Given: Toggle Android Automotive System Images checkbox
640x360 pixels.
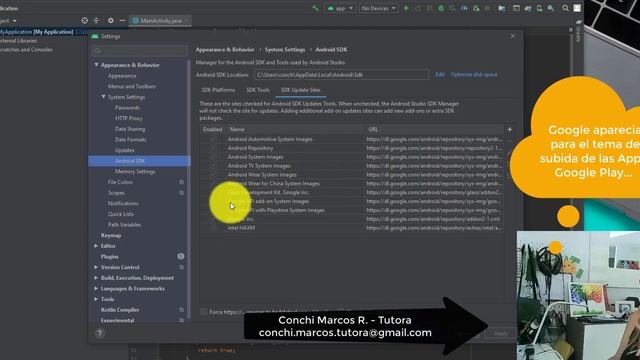Looking at the screenshot, I should tap(213, 139).
